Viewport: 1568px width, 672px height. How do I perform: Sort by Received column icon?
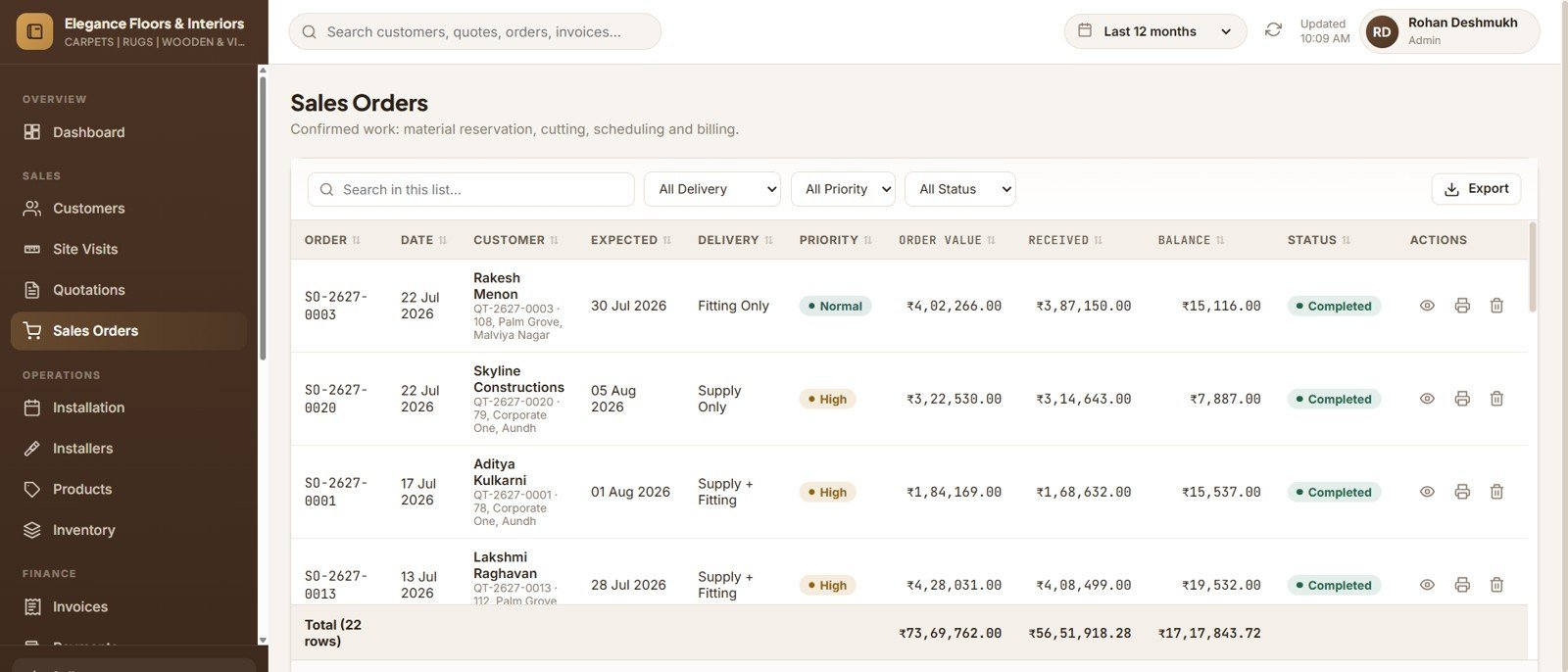tap(1099, 240)
